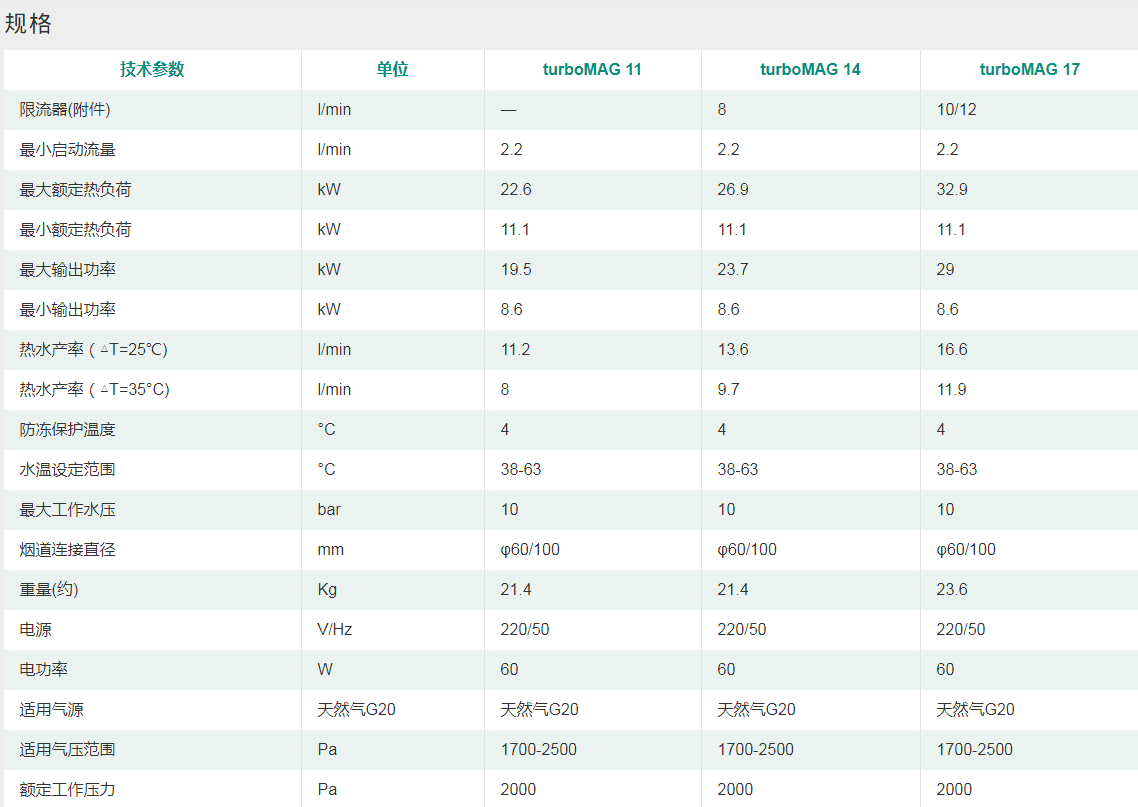Viewport: 1138px width, 807px height.
Task: Click the turboMAG 14 column header
Action: tap(810, 69)
